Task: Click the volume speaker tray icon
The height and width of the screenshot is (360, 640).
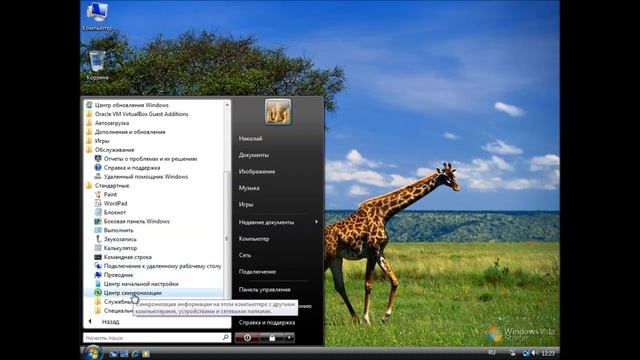Action: (x=534, y=353)
